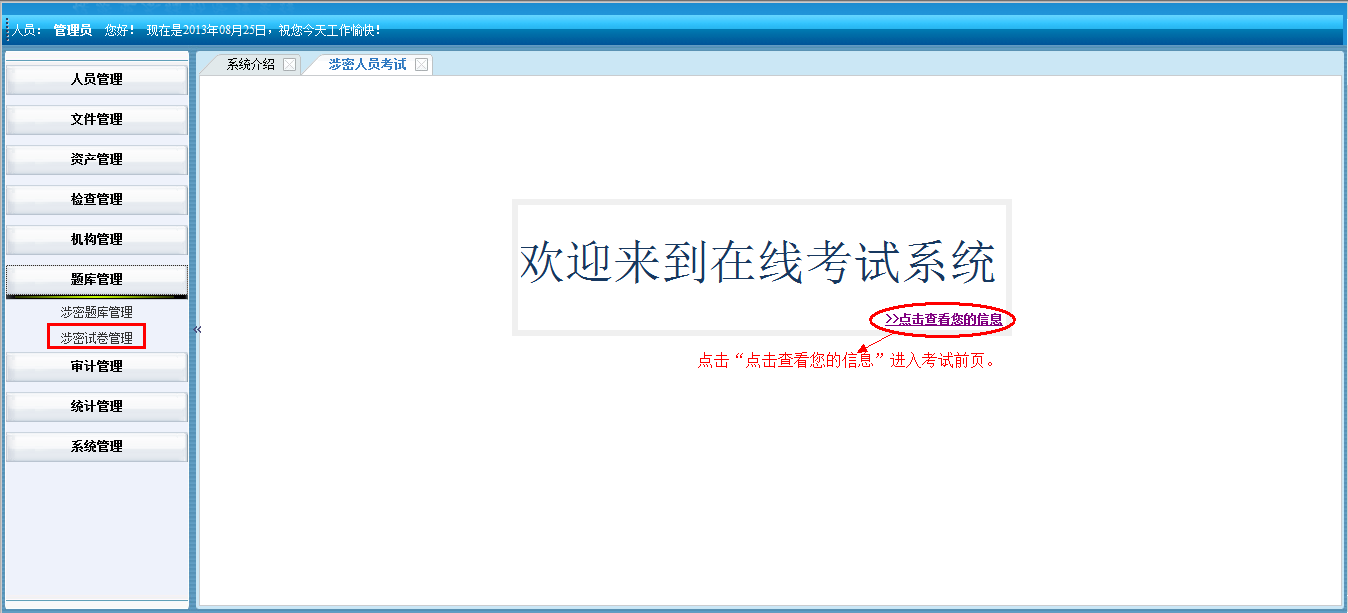This screenshot has width=1348, height=613.
Task: Expand the 统计管理 menu section
Action: click(97, 406)
